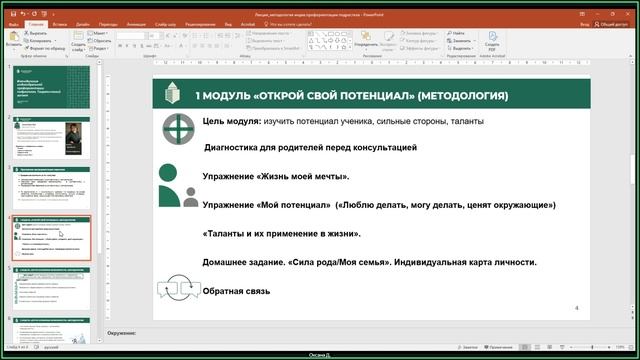Start slideshow from Quick Access toolbar
The height and width of the screenshot is (360, 640).
click(44, 14)
